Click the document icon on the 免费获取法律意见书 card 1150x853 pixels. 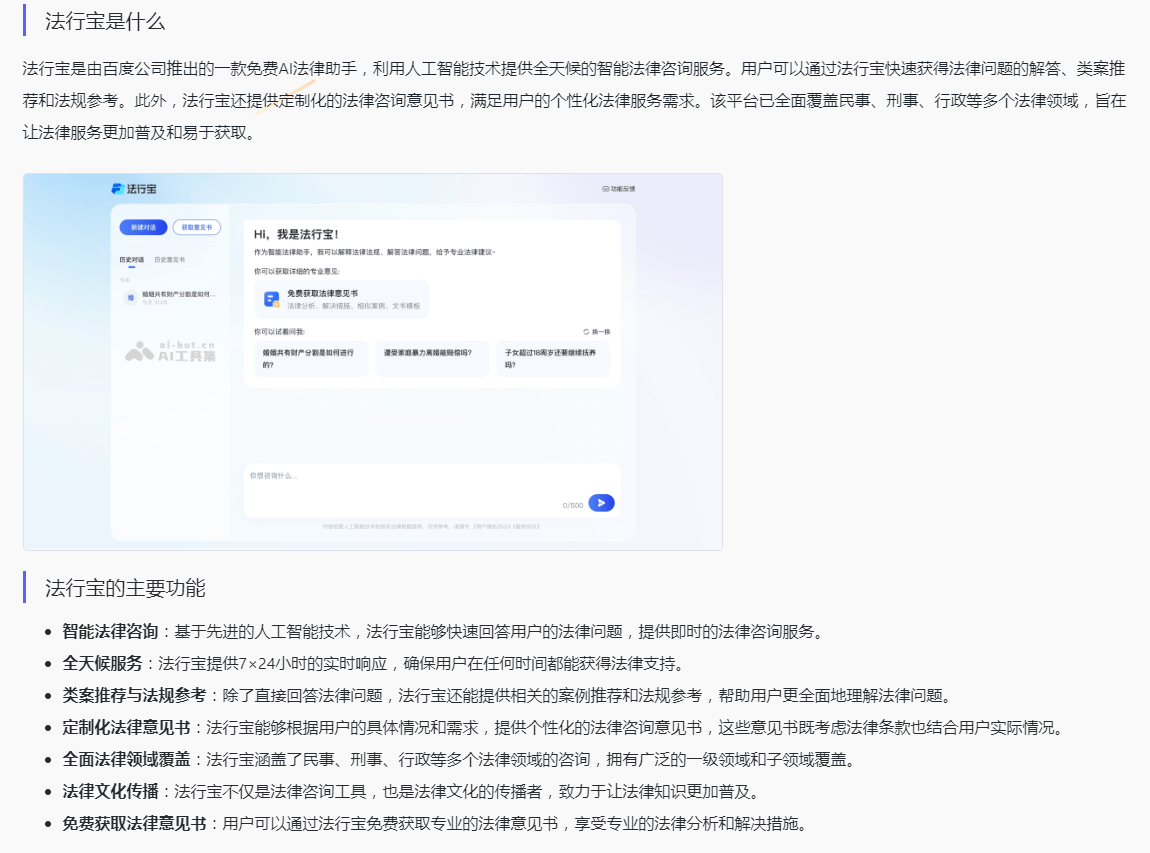271,299
